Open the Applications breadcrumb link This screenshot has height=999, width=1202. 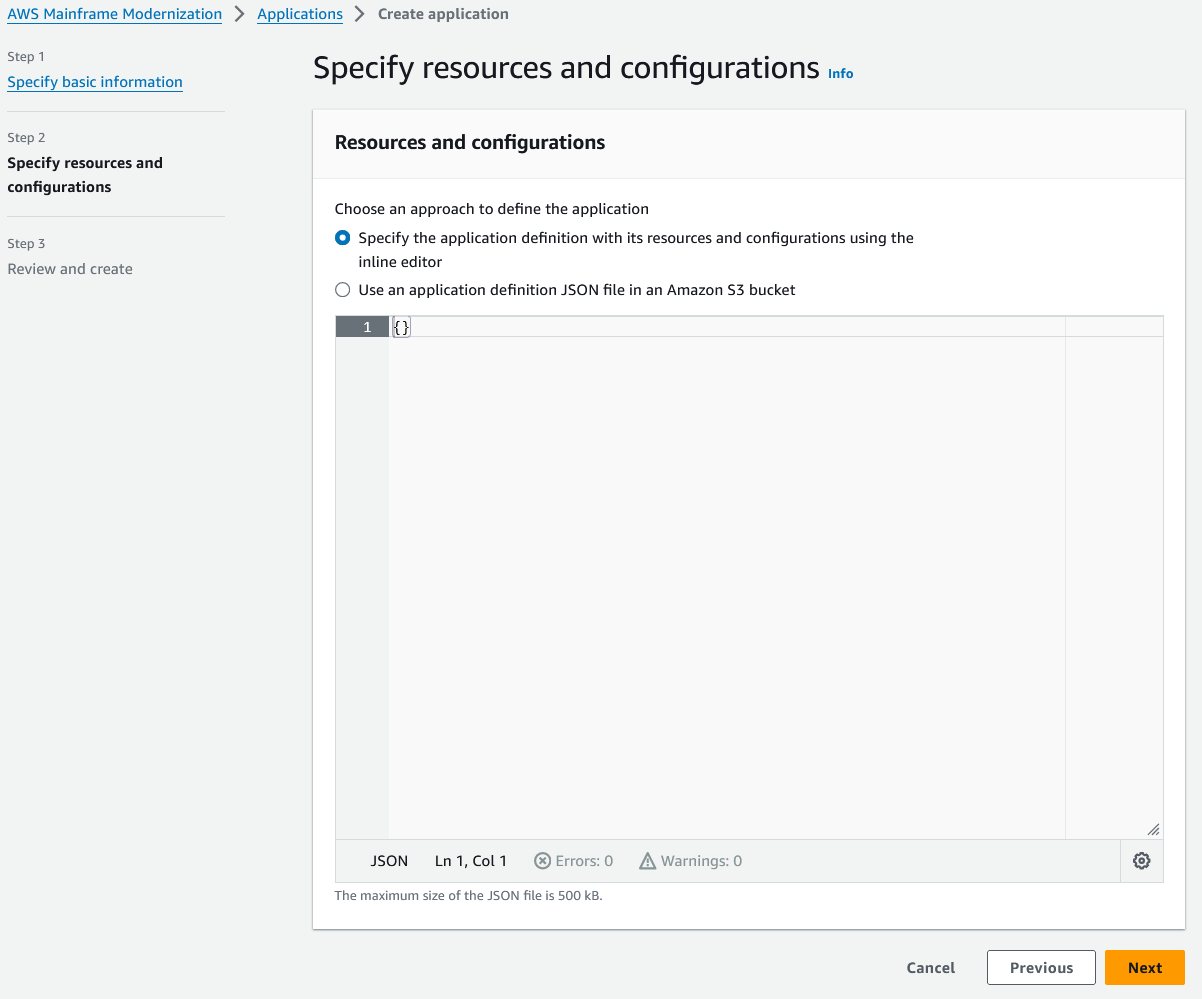click(300, 14)
